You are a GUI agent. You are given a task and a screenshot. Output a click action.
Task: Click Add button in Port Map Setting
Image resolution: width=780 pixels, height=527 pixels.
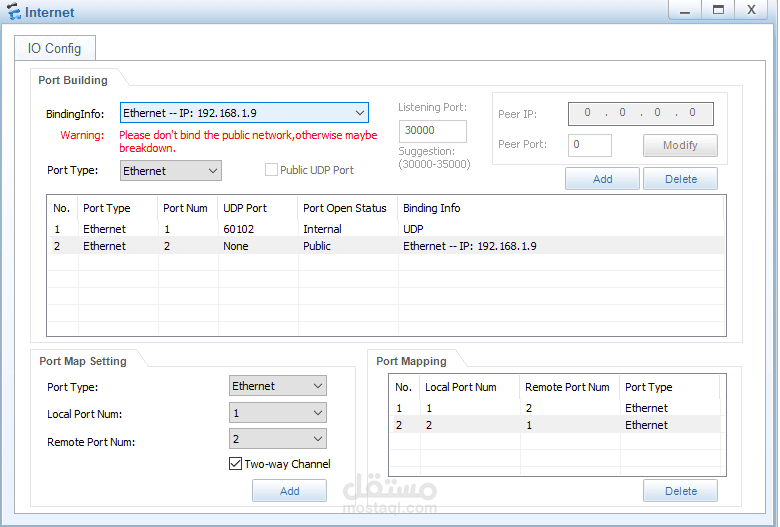(x=289, y=491)
